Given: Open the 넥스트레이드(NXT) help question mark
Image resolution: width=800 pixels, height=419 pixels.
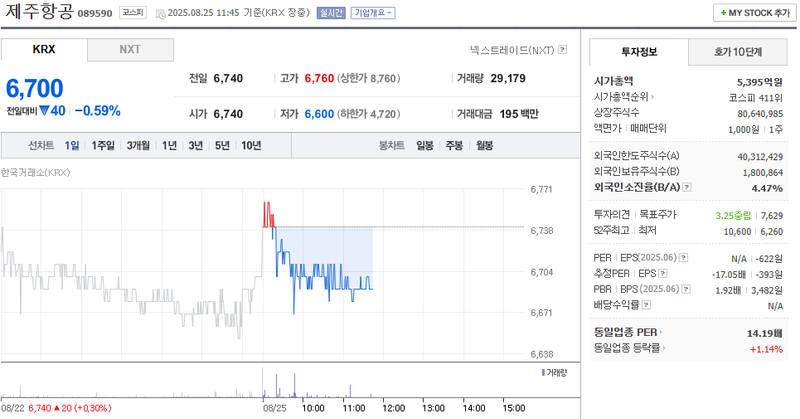Looking at the screenshot, I should 562,50.
